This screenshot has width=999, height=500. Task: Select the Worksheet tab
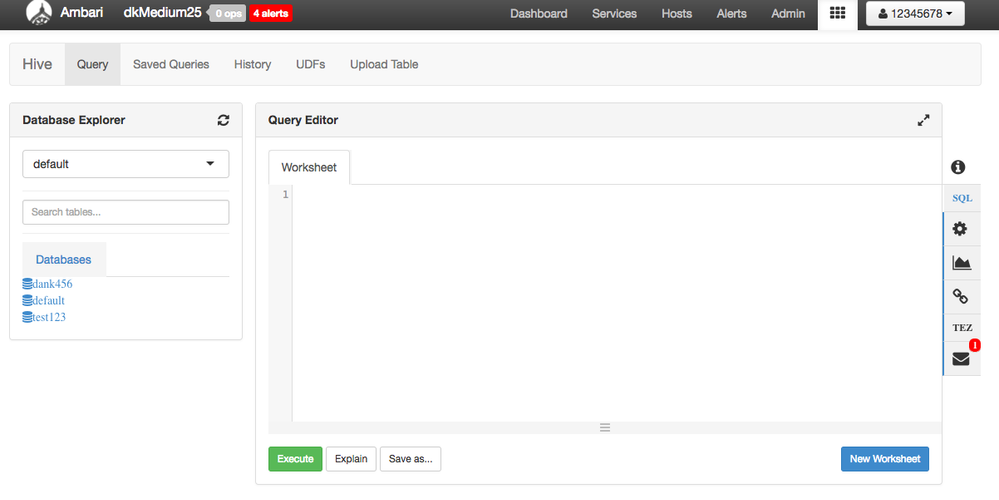coord(309,168)
